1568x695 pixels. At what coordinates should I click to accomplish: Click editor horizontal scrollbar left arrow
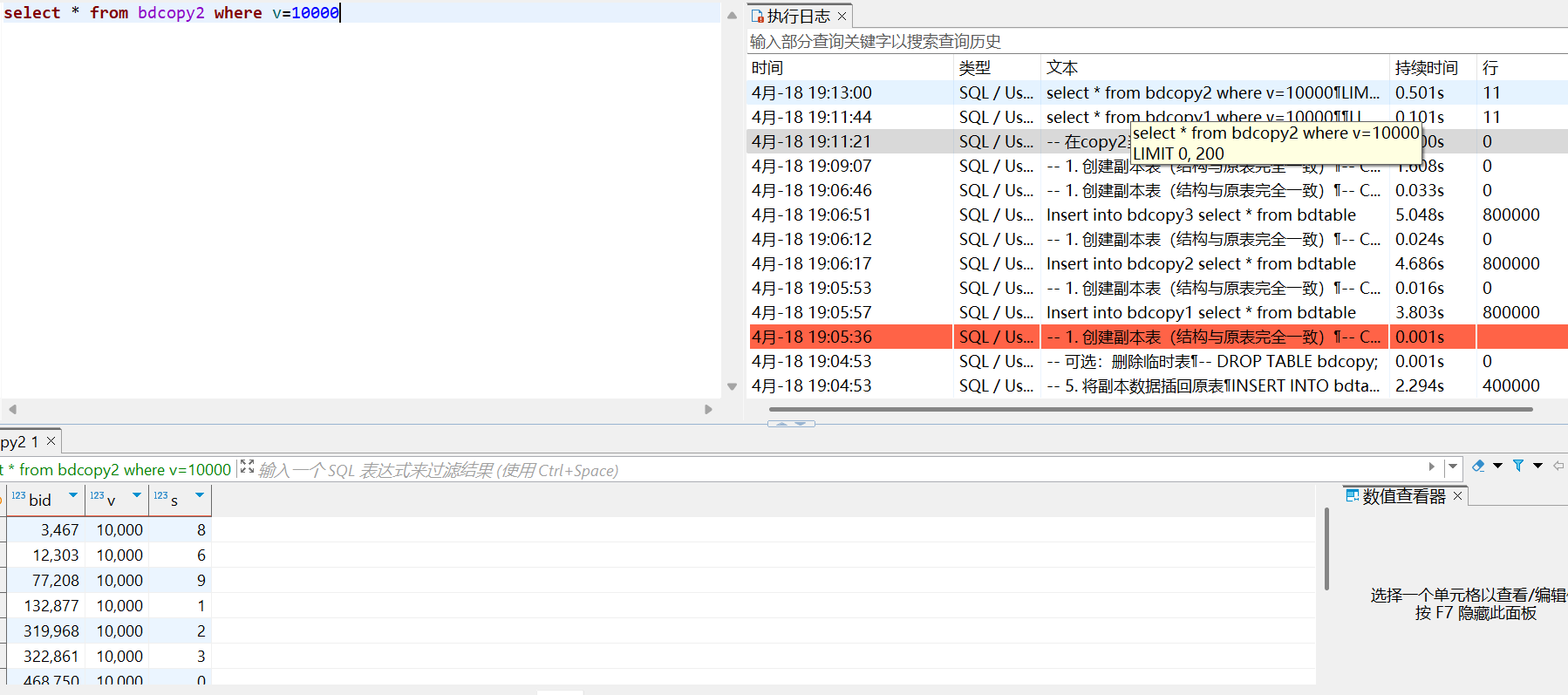point(12,408)
